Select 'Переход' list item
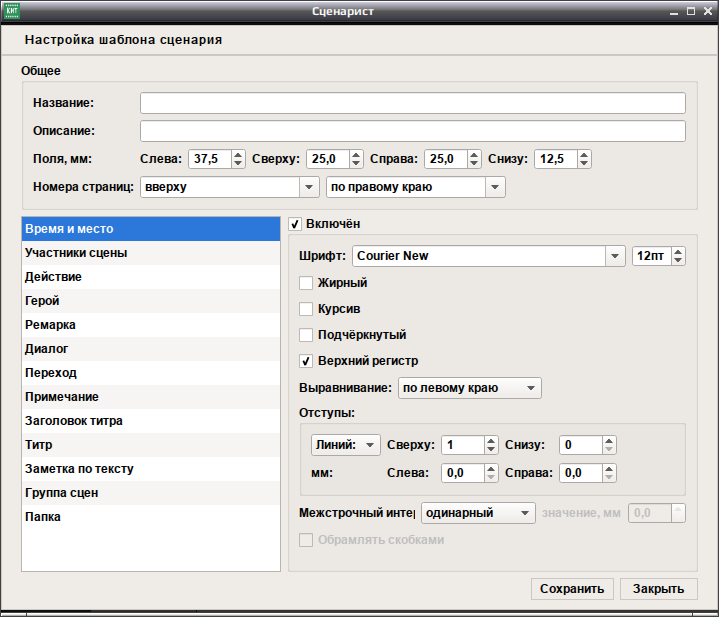This screenshot has height=617, width=719. (151, 373)
